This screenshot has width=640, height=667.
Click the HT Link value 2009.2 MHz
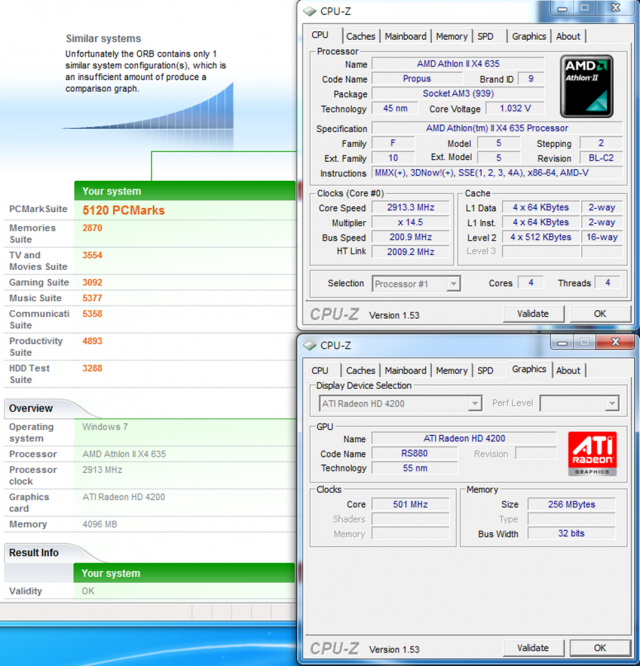point(410,252)
